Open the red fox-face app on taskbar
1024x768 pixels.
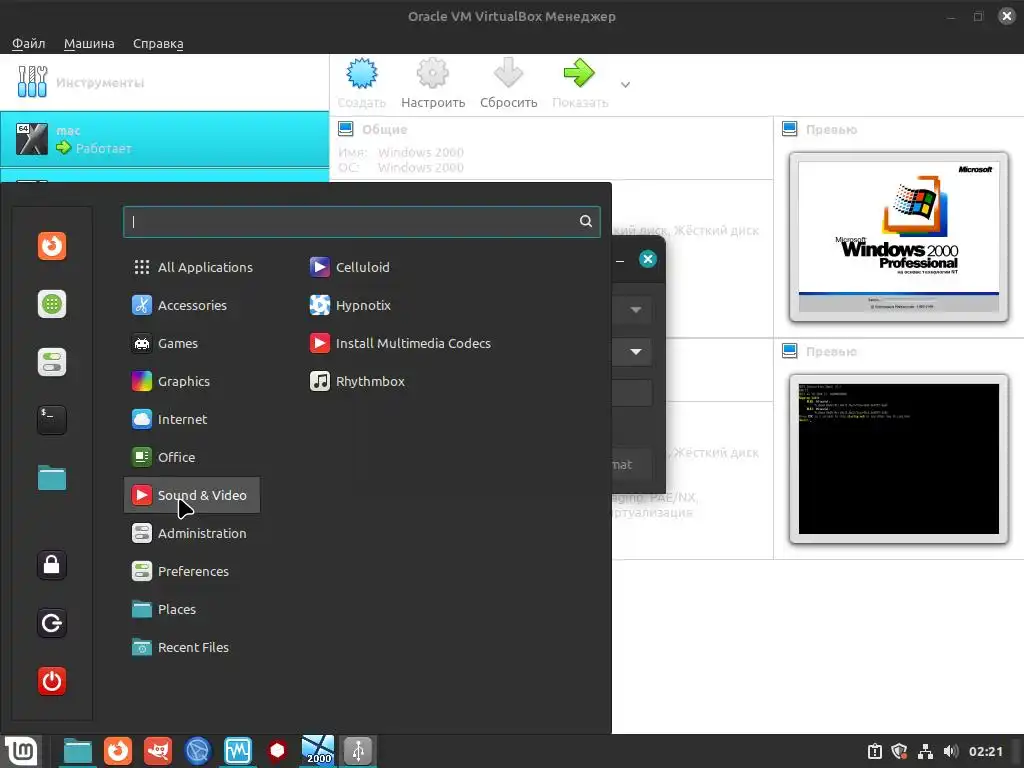tap(158, 751)
